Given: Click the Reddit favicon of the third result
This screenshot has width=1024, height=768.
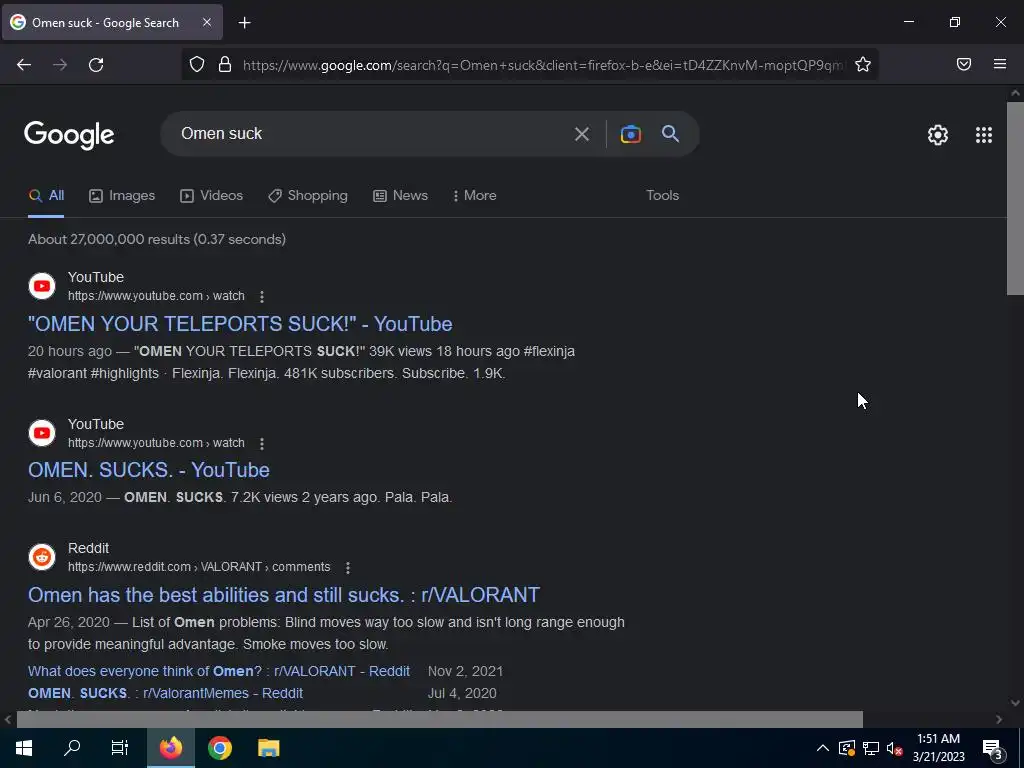Looking at the screenshot, I should 42,557.
